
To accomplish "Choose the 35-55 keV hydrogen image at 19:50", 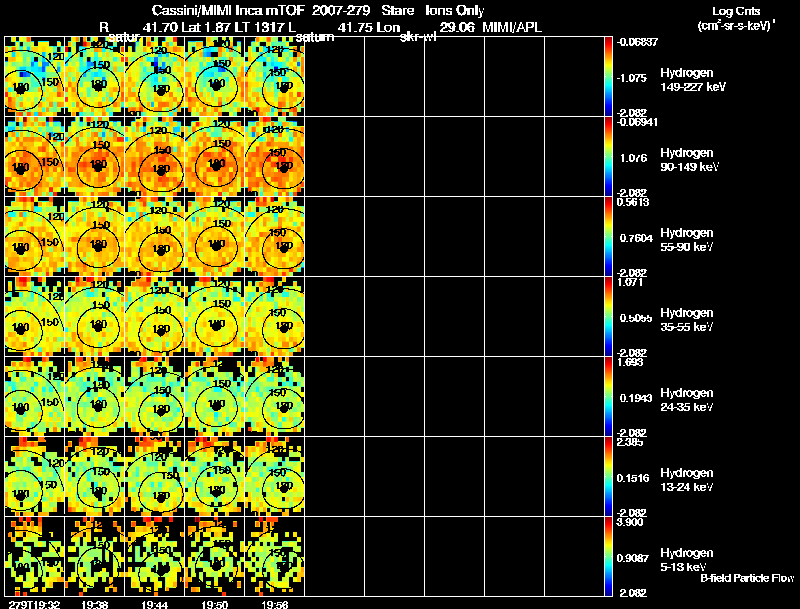I will (215, 317).
